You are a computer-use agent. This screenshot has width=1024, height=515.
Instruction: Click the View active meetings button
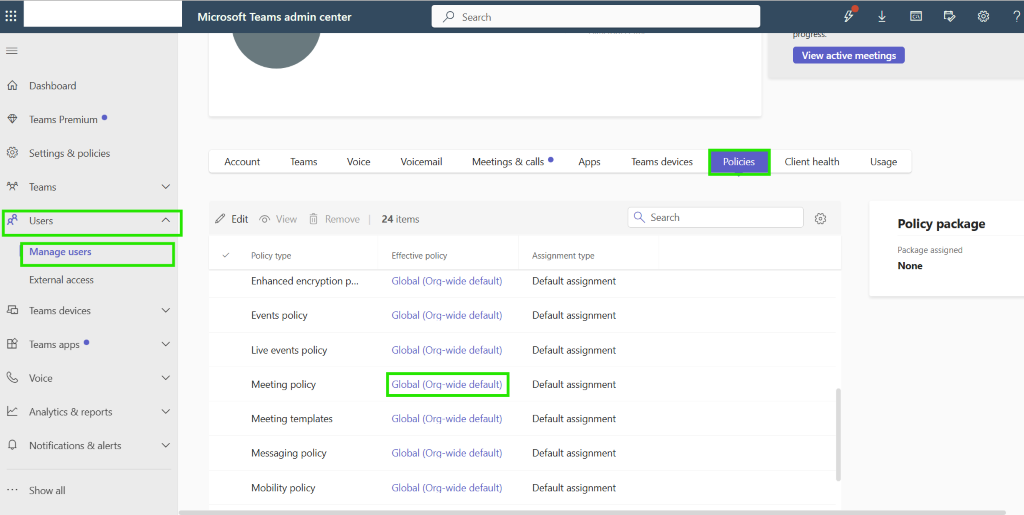pyautogui.click(x=848, y=55)
